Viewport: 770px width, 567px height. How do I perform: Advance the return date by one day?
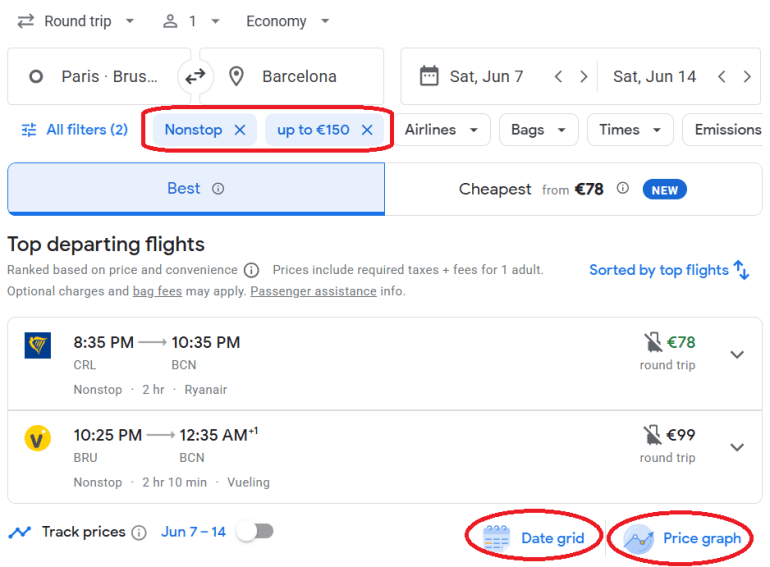tap(747, 76)
